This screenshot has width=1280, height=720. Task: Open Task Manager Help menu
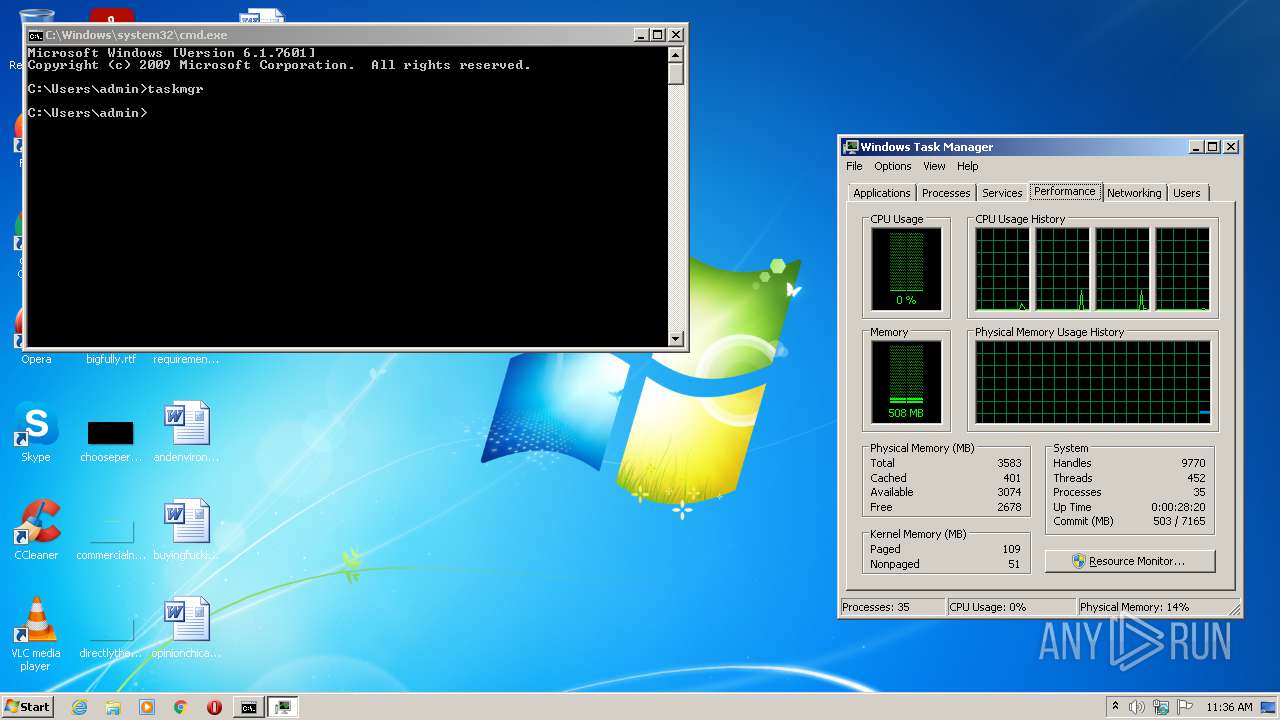pyautogui.click(x=967, y=166)
